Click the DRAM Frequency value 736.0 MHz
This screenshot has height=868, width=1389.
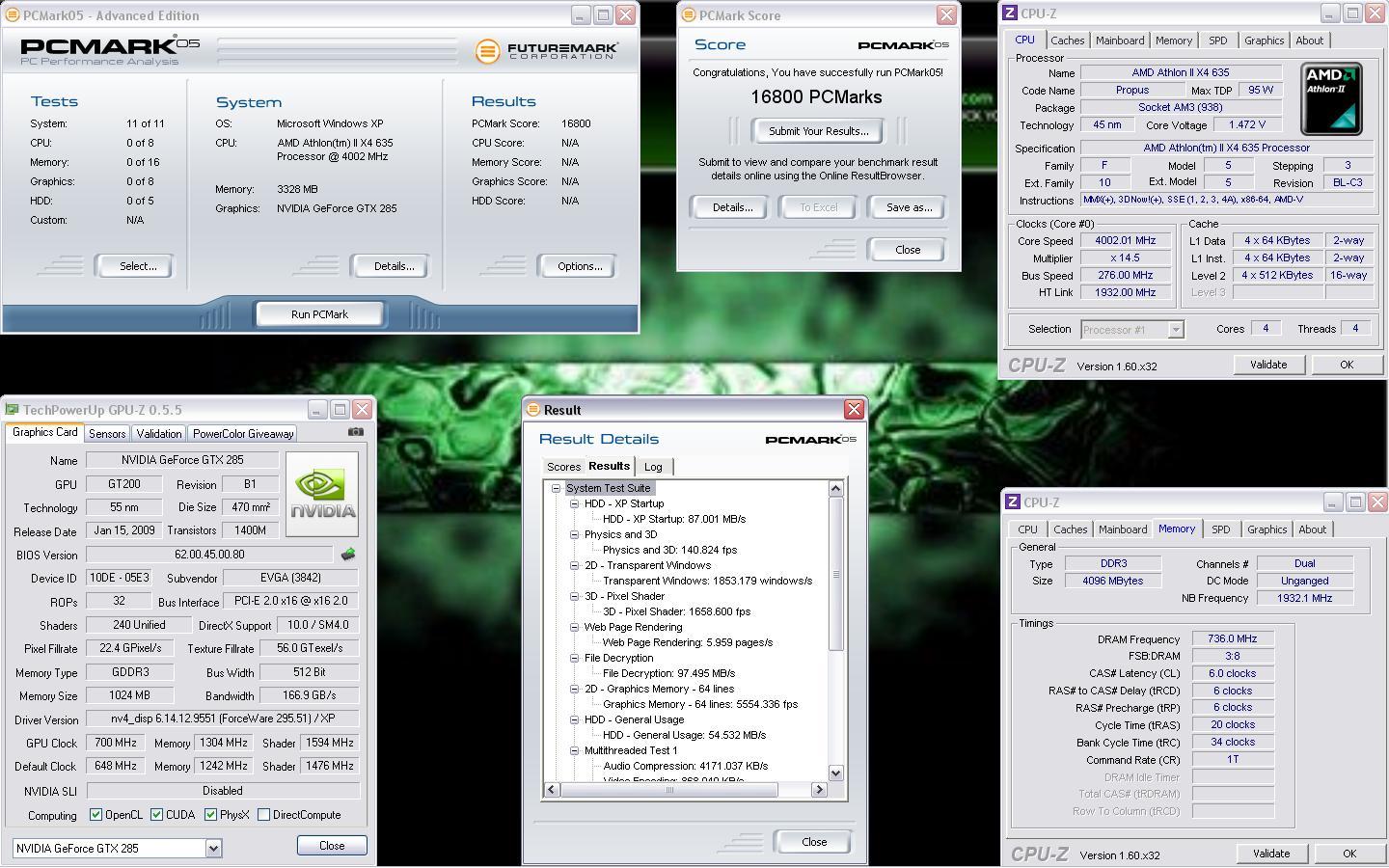click(x=1233, y=638)
